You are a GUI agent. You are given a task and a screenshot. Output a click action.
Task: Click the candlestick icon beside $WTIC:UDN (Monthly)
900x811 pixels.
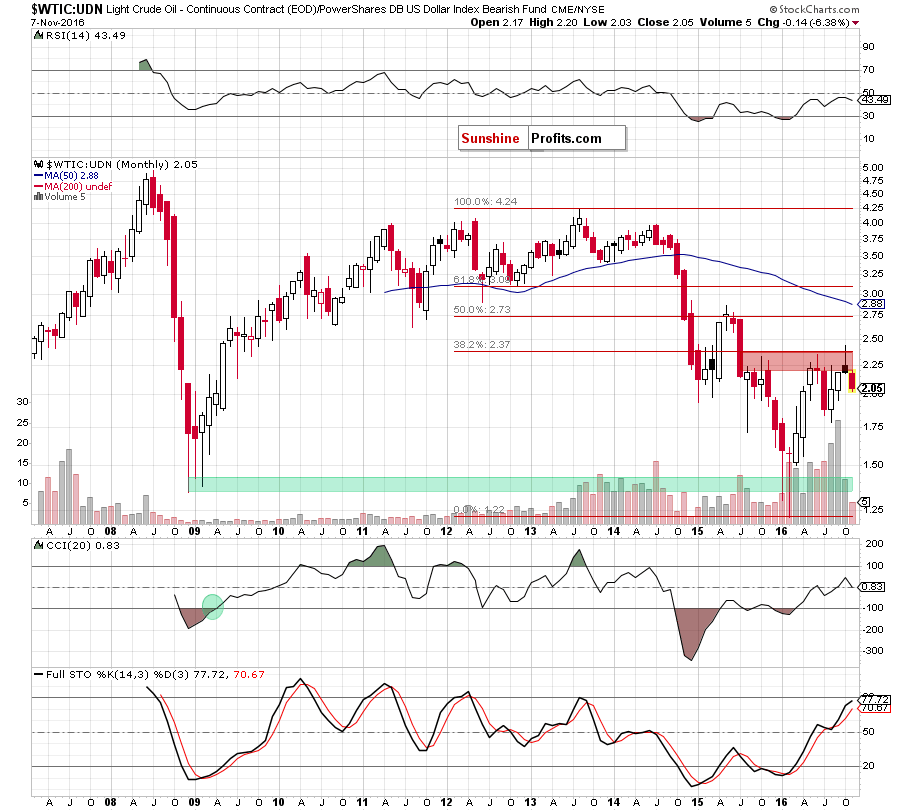coord(38,164)
